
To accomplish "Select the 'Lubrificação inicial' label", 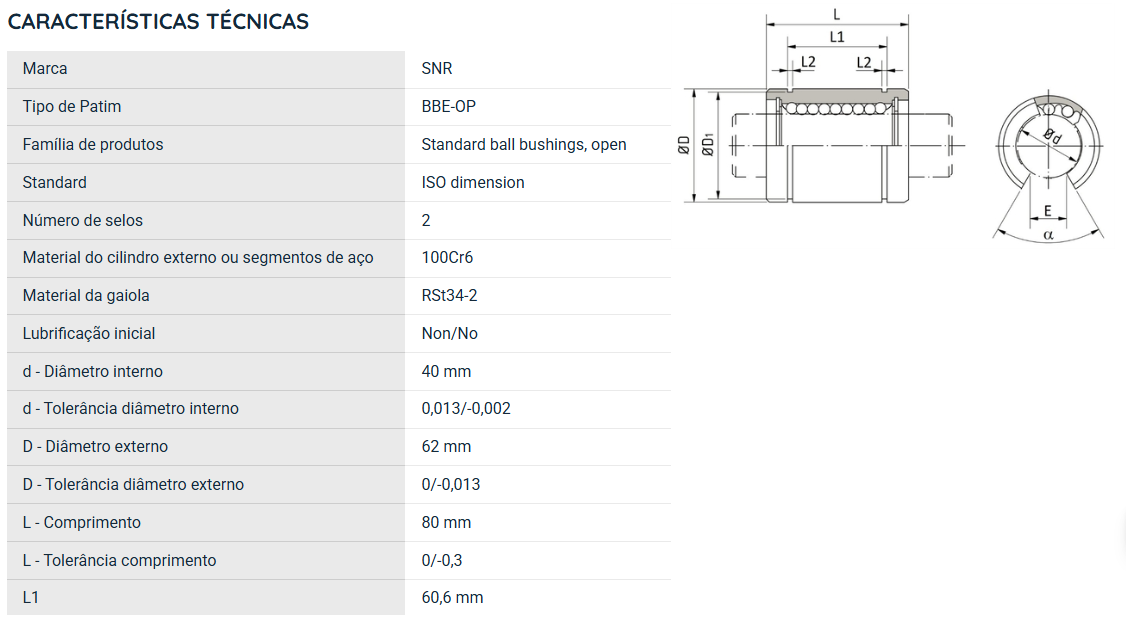I will click(x=88, y=334).
